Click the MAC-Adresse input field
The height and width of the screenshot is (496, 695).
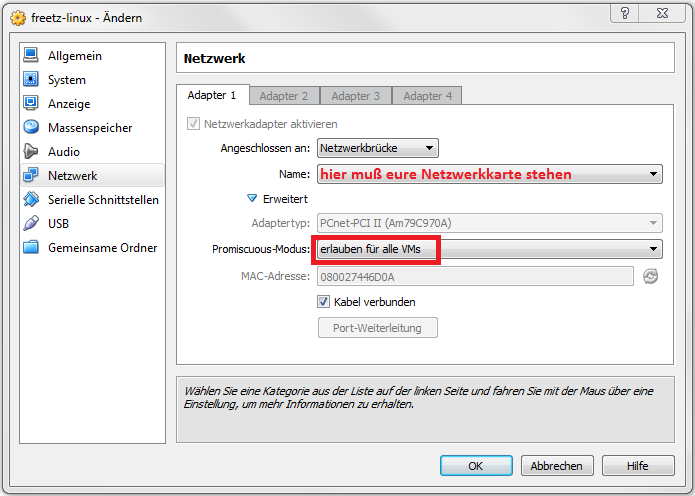click(475, 276)
